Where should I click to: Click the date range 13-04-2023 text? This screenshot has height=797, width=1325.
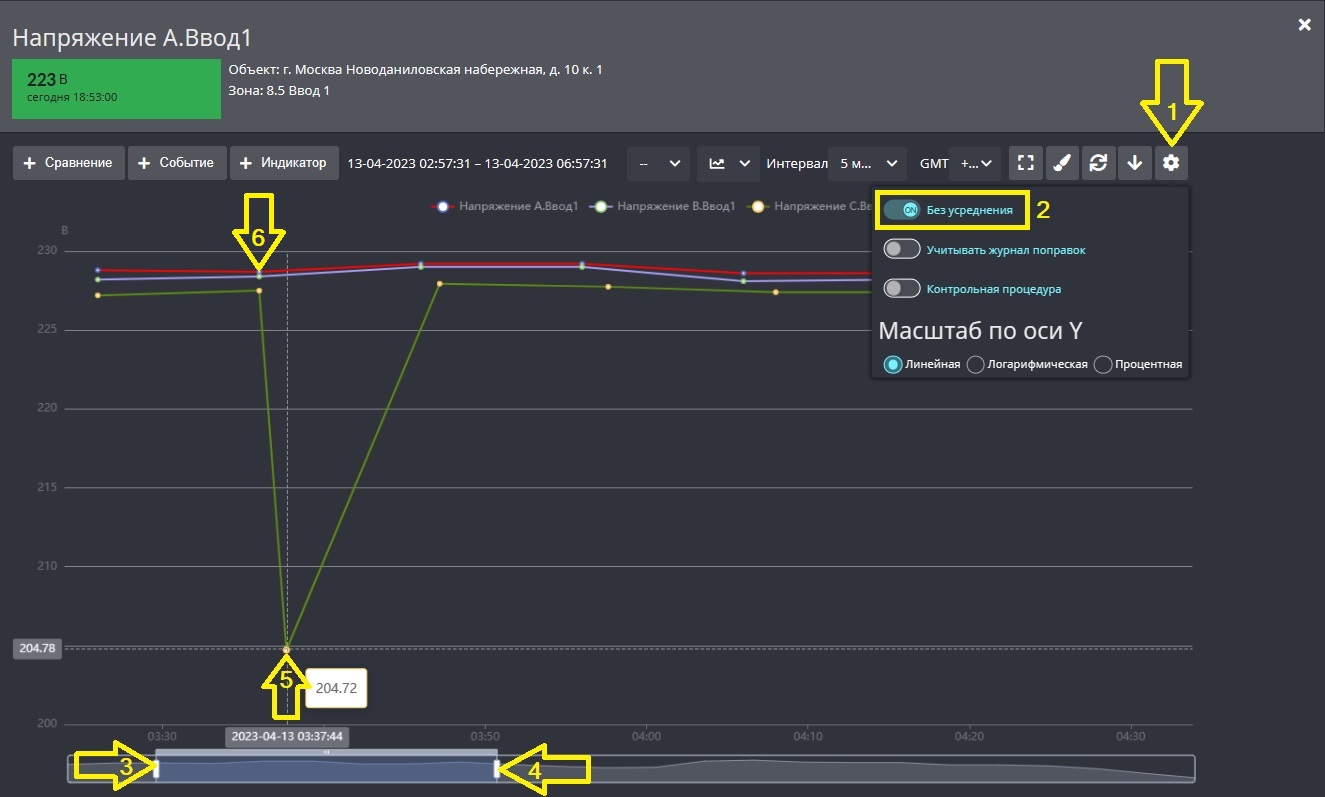pyautogui.click(x=477, y=163)
